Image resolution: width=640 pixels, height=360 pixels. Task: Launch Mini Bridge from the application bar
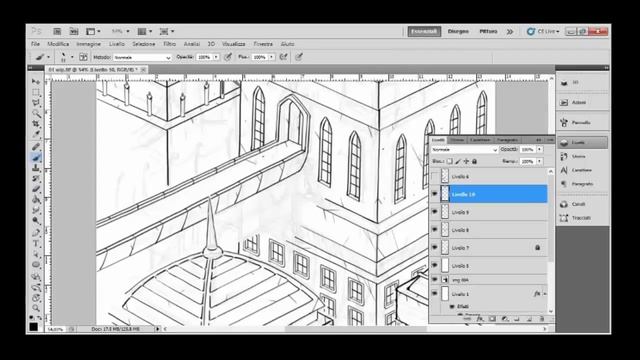pos(74,31)
